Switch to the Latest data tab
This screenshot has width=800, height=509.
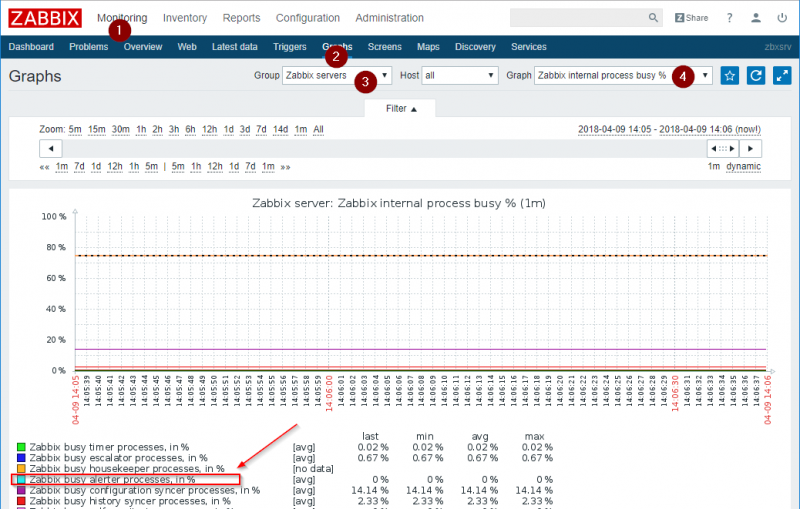click(235, 47)
